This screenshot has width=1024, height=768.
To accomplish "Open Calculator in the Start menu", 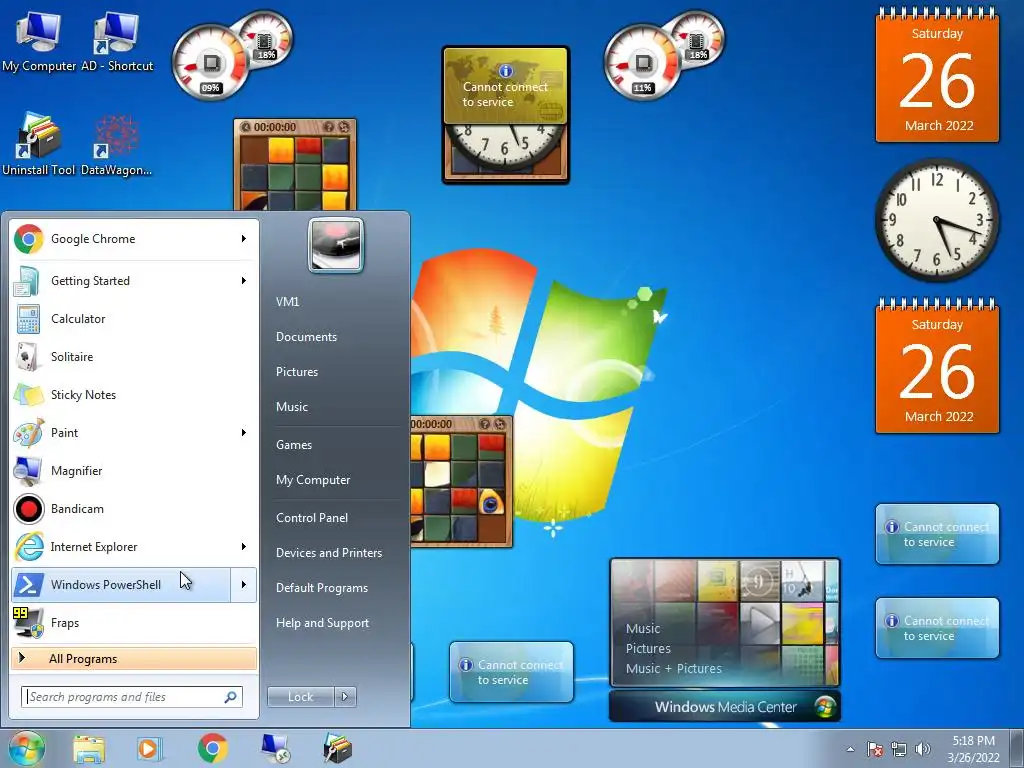I will coord(134,319).
